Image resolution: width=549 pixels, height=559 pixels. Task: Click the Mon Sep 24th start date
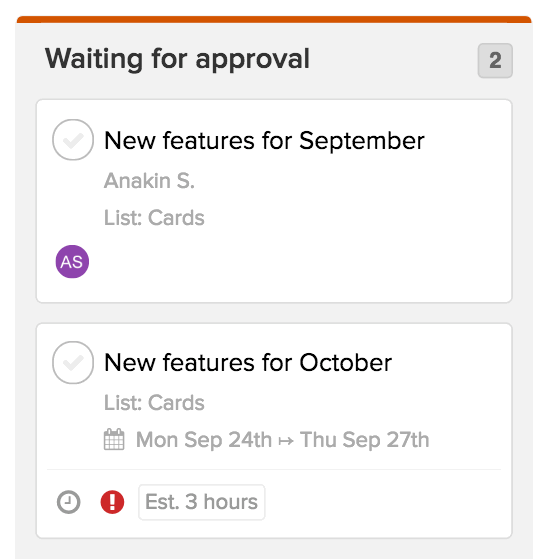coord(204,440)
